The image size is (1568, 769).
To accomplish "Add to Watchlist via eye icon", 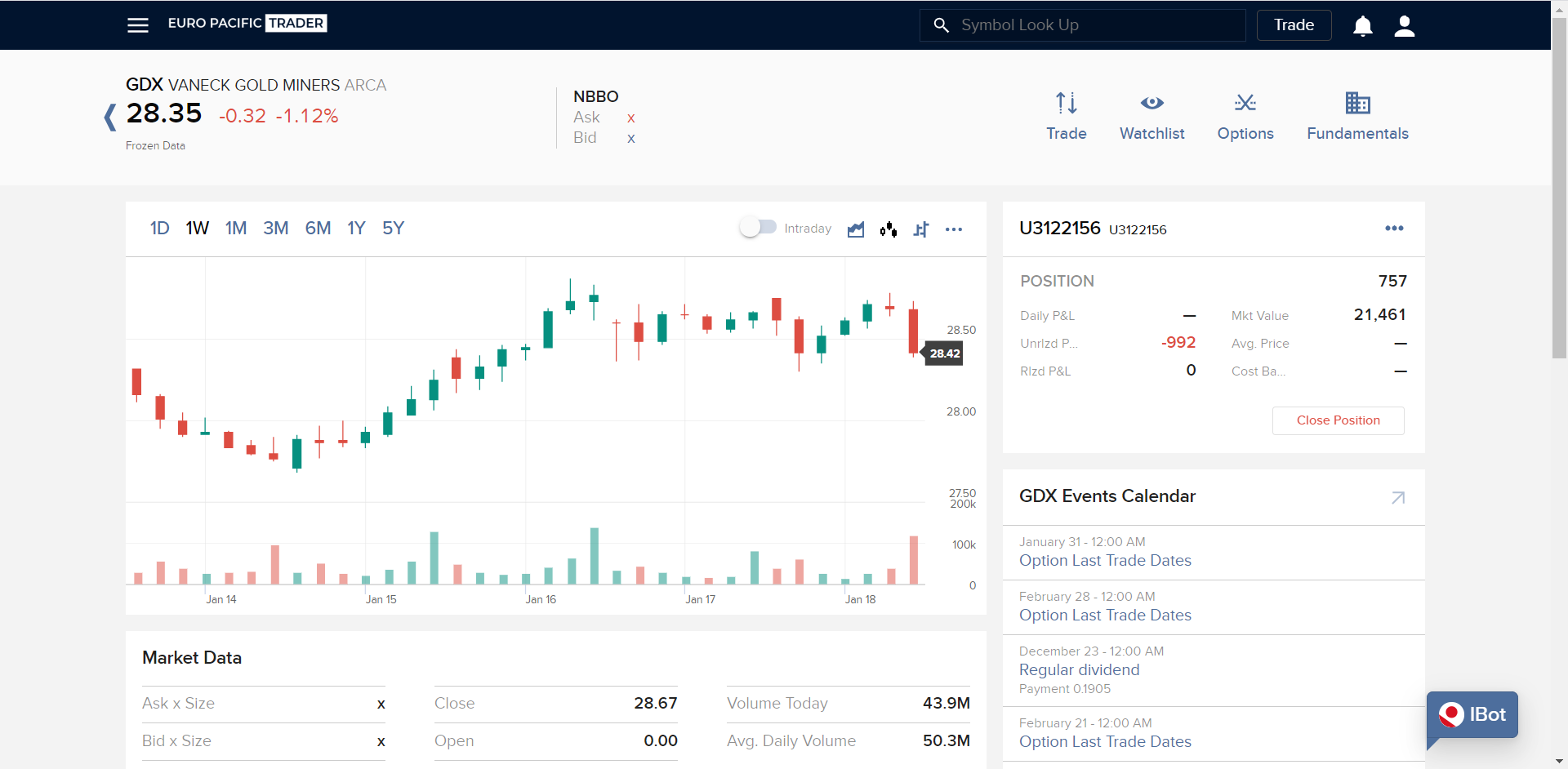I will coord(1151,103).
